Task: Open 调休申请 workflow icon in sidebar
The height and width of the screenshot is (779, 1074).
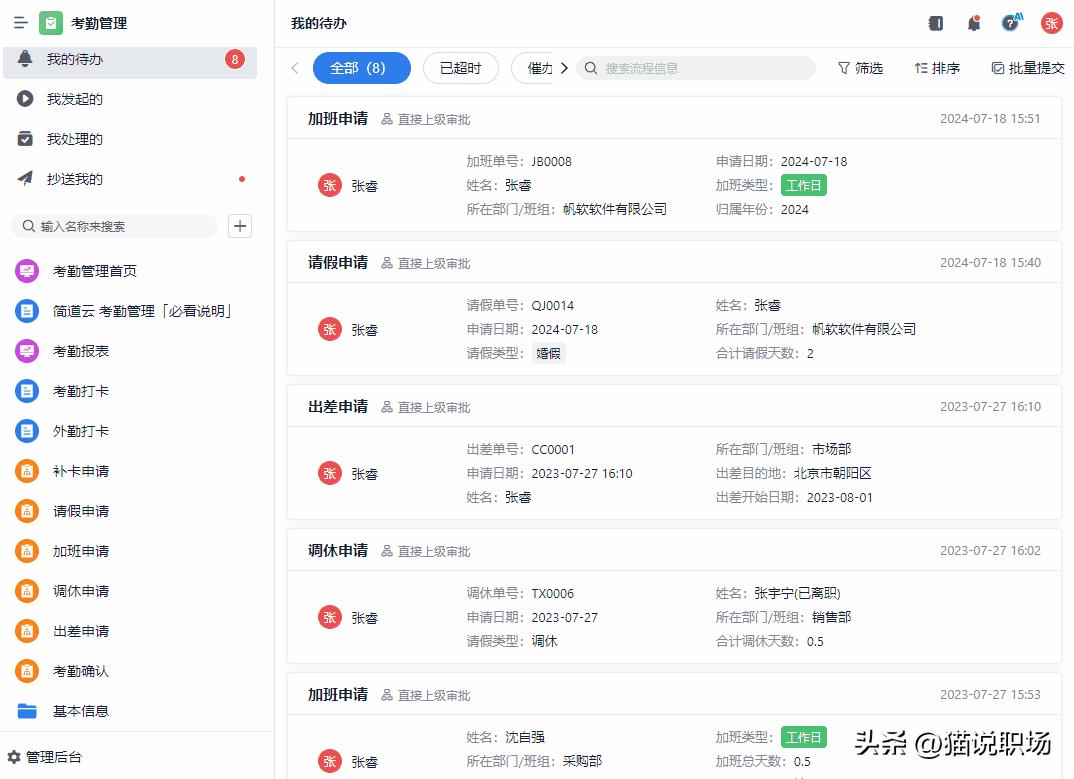Action: pyautogui.click(x=27, y=591)
